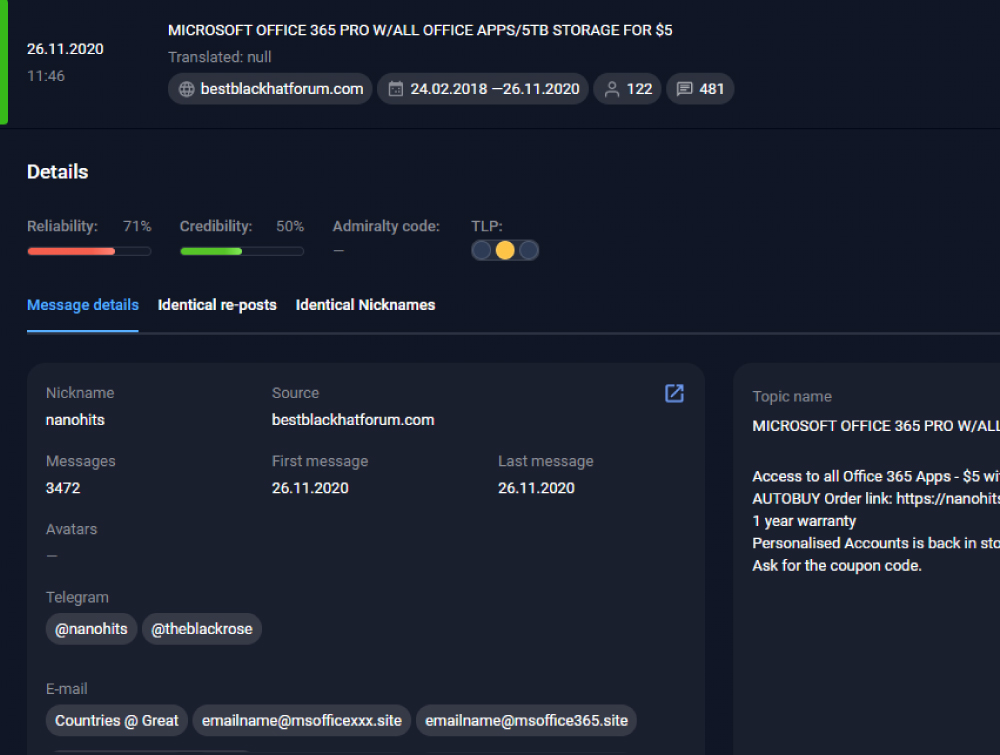Image resolution: width=1000 pixels, height=755 pixels.
Task: Switch to Message details tab
Action: coord(83,305)
